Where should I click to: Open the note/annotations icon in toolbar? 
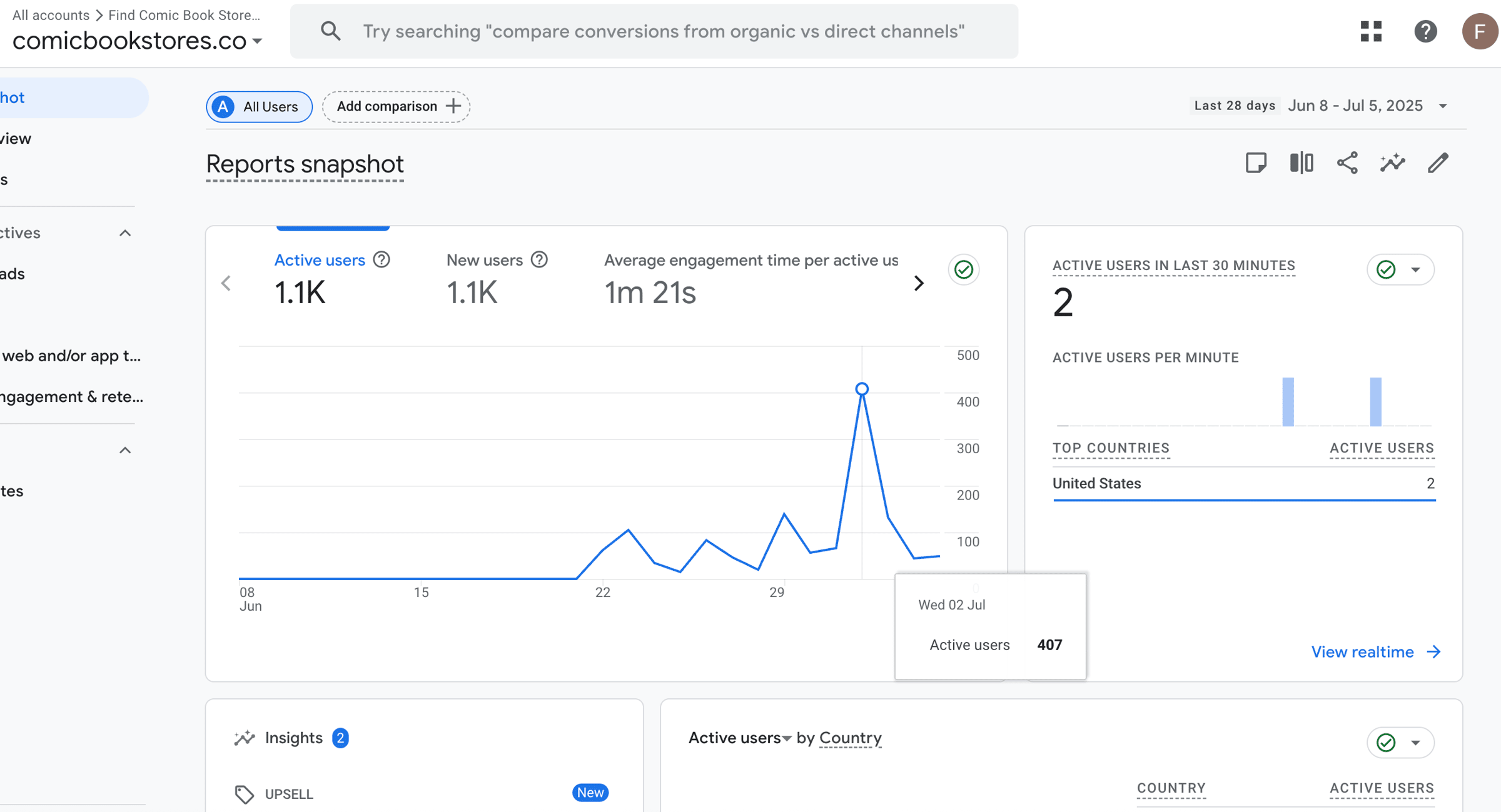click(1256, 163)
